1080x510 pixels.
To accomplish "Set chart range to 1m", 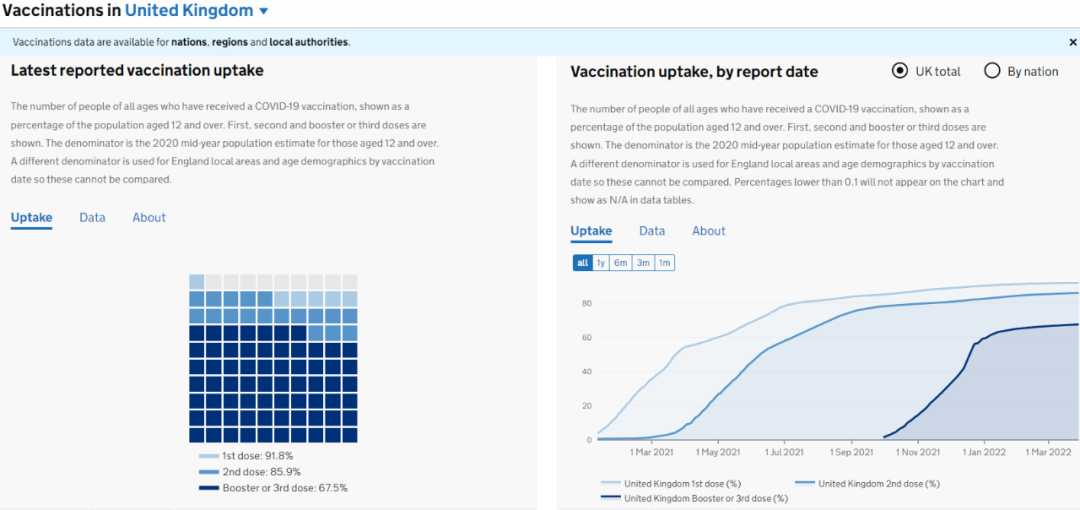I will [x=664, y=263].
